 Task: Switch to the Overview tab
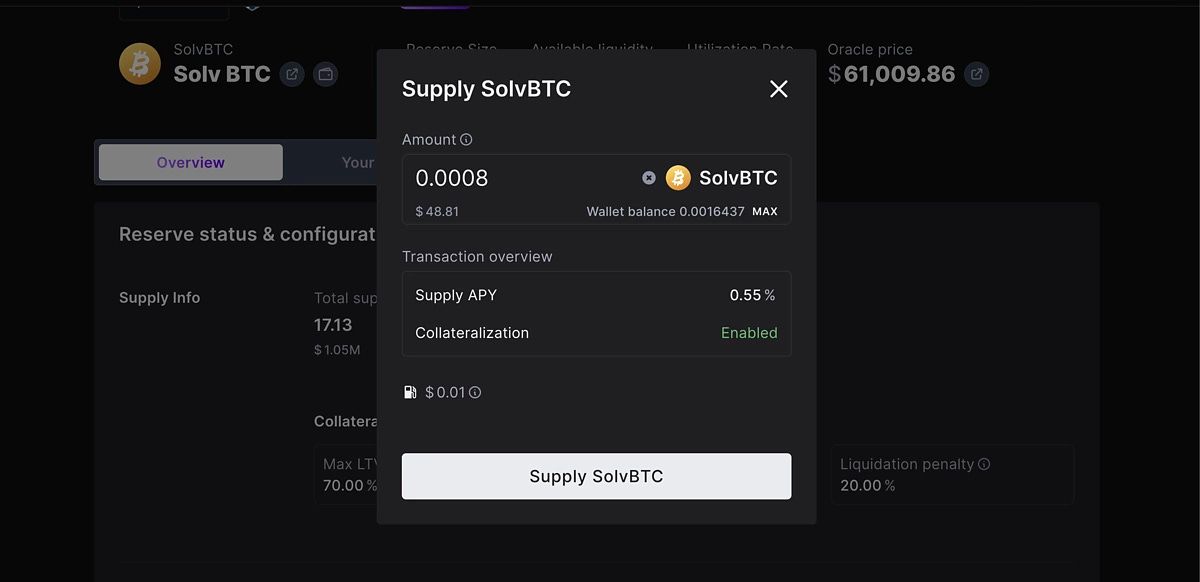(191, 162)
